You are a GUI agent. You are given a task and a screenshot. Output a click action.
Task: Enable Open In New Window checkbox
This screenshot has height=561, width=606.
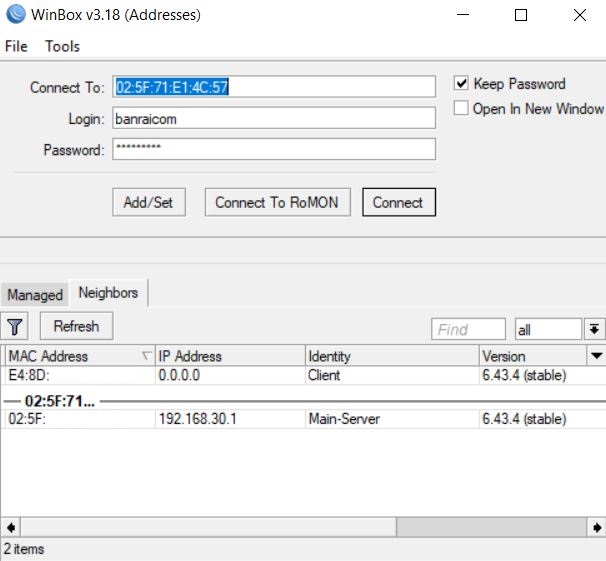pos(461,108)
